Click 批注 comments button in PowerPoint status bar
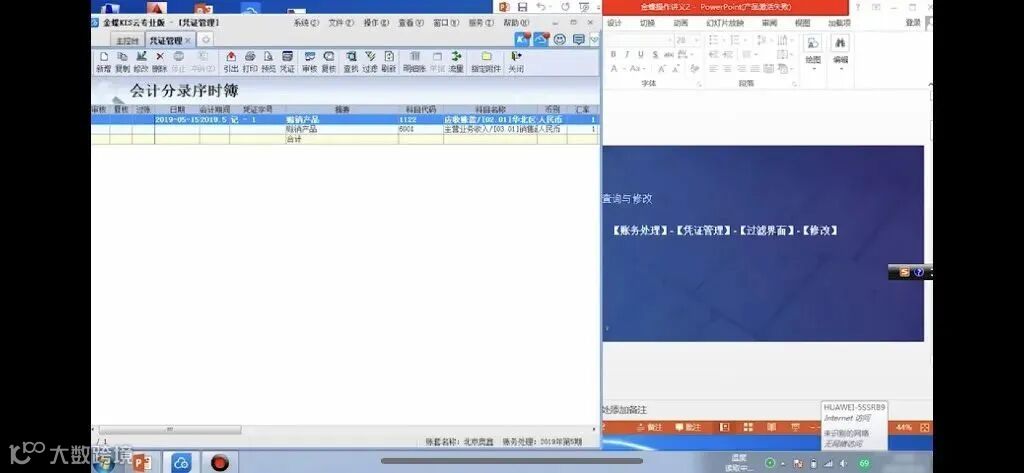The width and height of the screenshot is (1024, 473). click(x=688, y=427)
